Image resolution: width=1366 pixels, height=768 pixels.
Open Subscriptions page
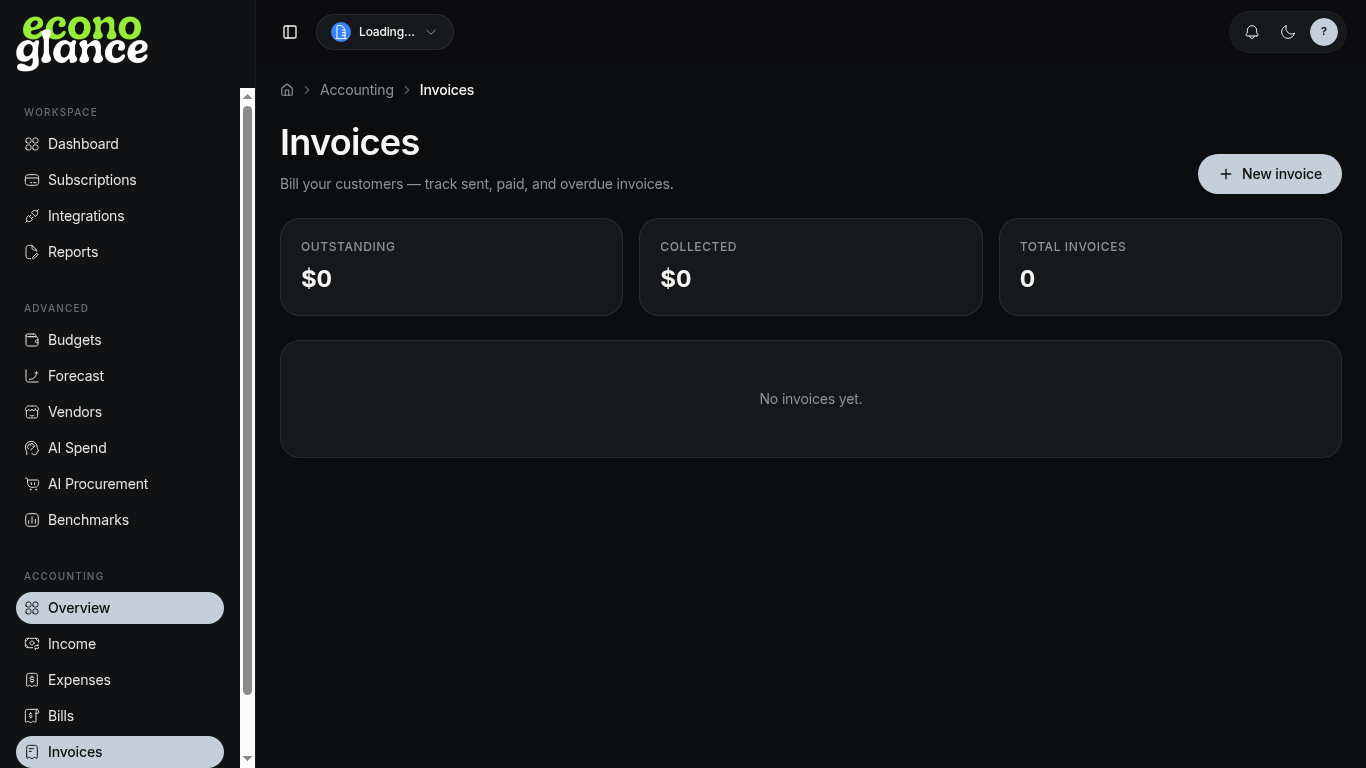[x=120, y=180]
